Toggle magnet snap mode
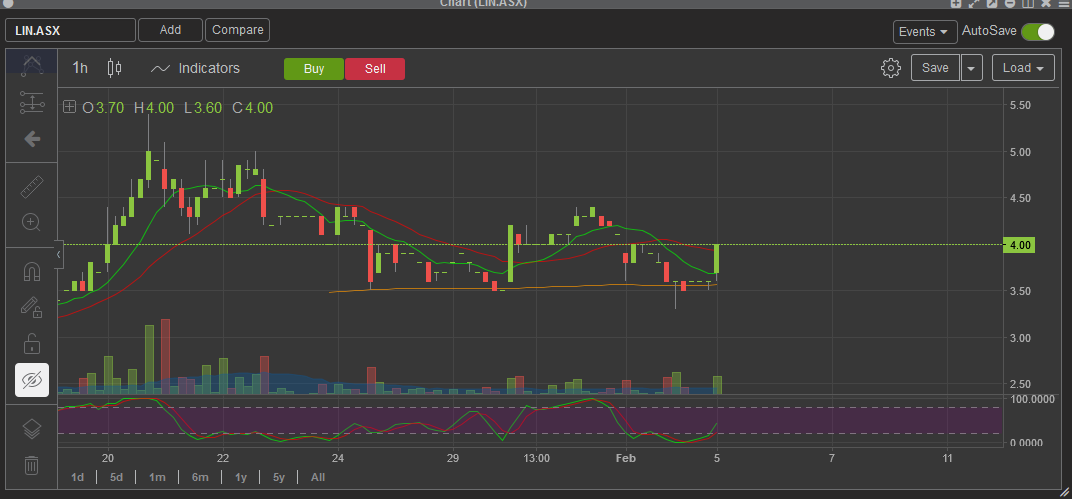Screen dimensions: 1072x499 [x=31, y=272]
